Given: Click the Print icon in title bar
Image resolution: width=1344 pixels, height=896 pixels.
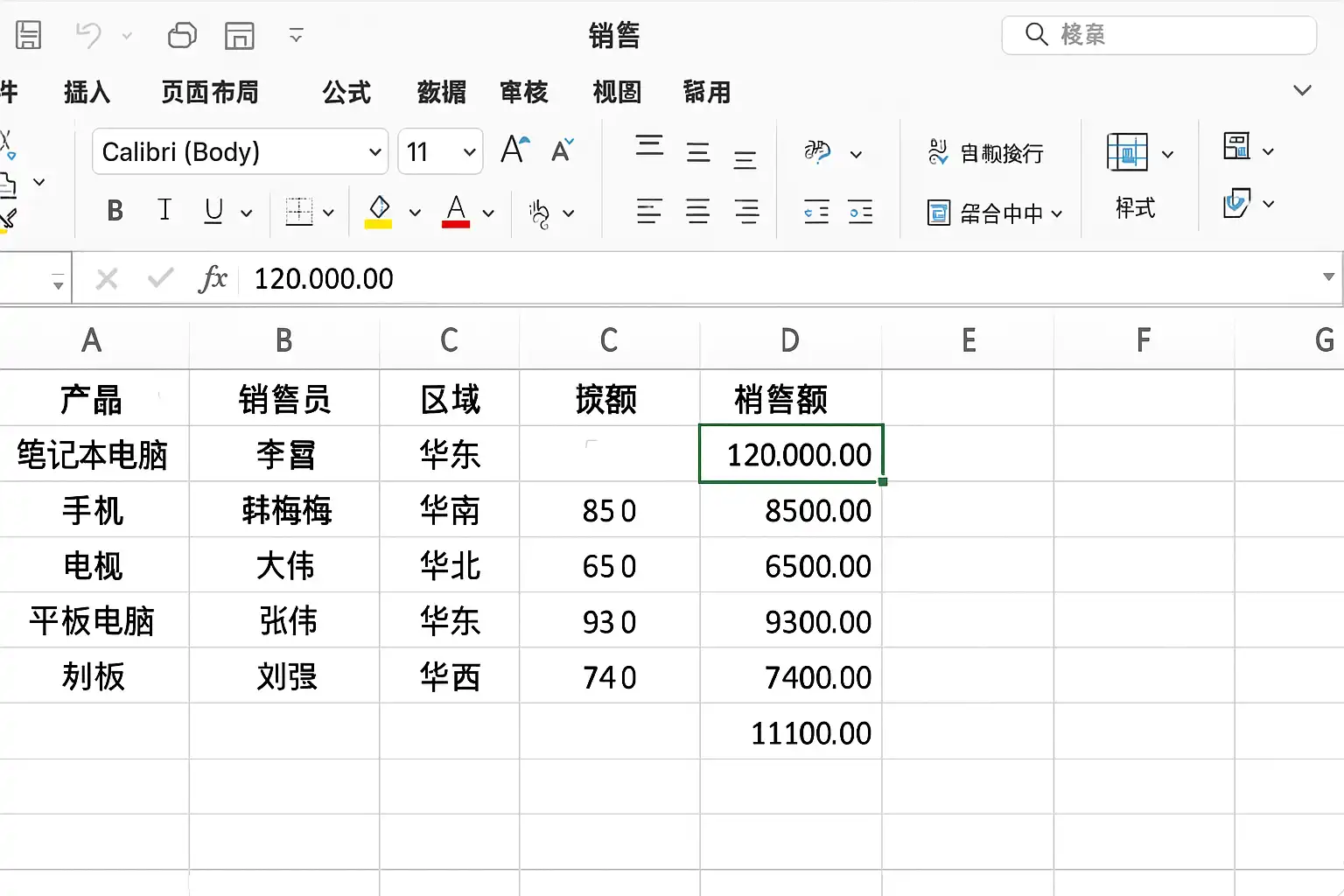Looking at the screenshot, I should (x=182, y=35).
